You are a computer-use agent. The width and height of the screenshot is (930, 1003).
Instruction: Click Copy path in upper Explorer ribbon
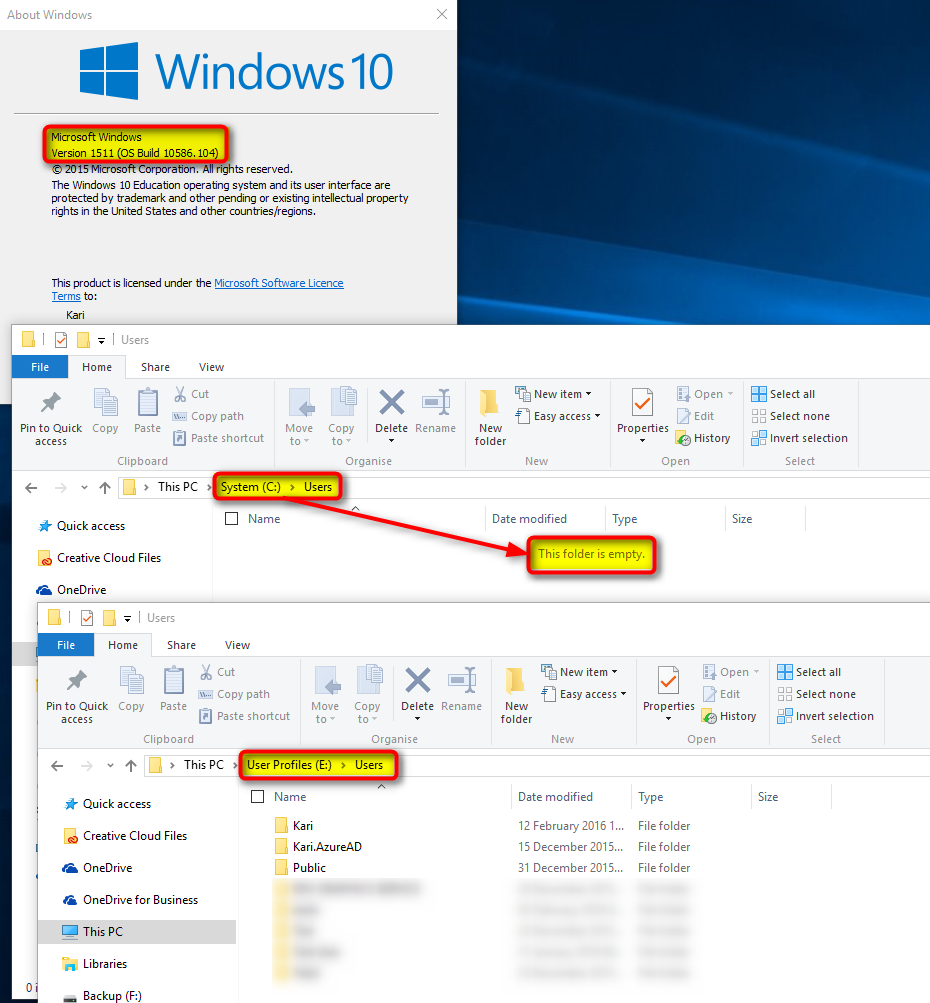coord(209,416)
